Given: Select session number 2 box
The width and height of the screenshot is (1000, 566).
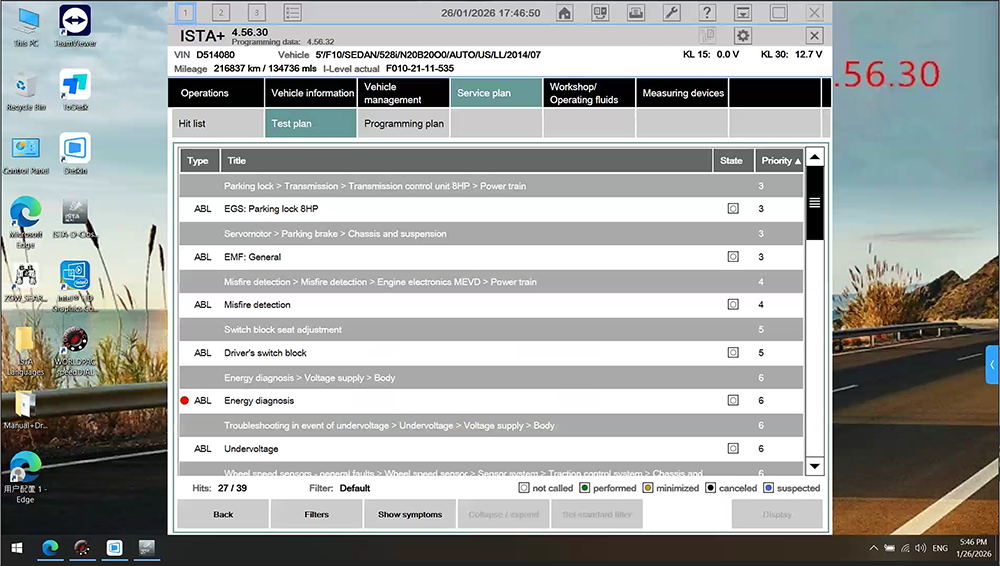Looking at the screenshot, I should point(221,13).
